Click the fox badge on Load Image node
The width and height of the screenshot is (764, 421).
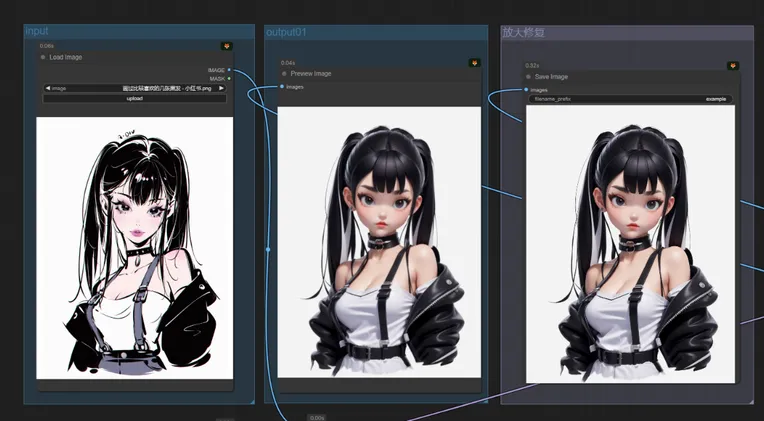[x=227, y=46]
